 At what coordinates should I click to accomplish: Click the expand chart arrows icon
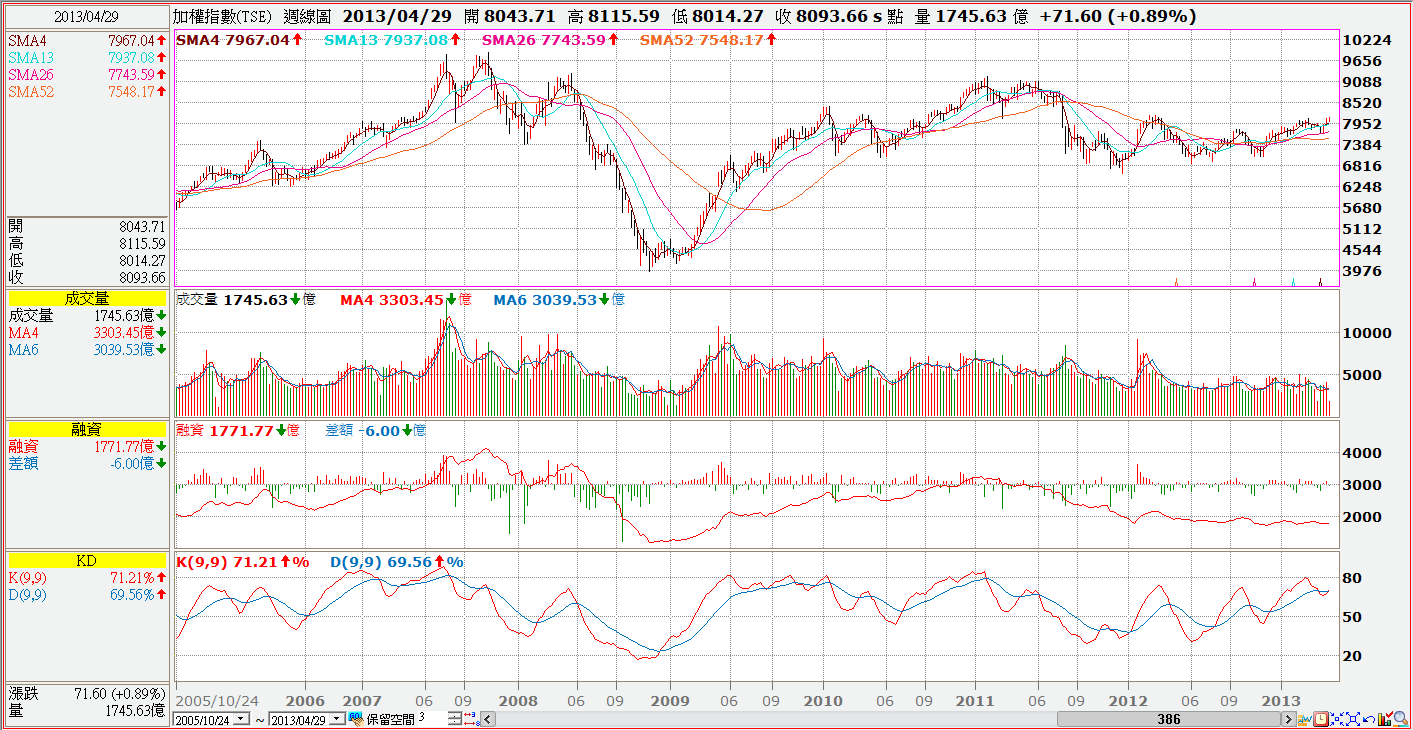coord(1353,719)
